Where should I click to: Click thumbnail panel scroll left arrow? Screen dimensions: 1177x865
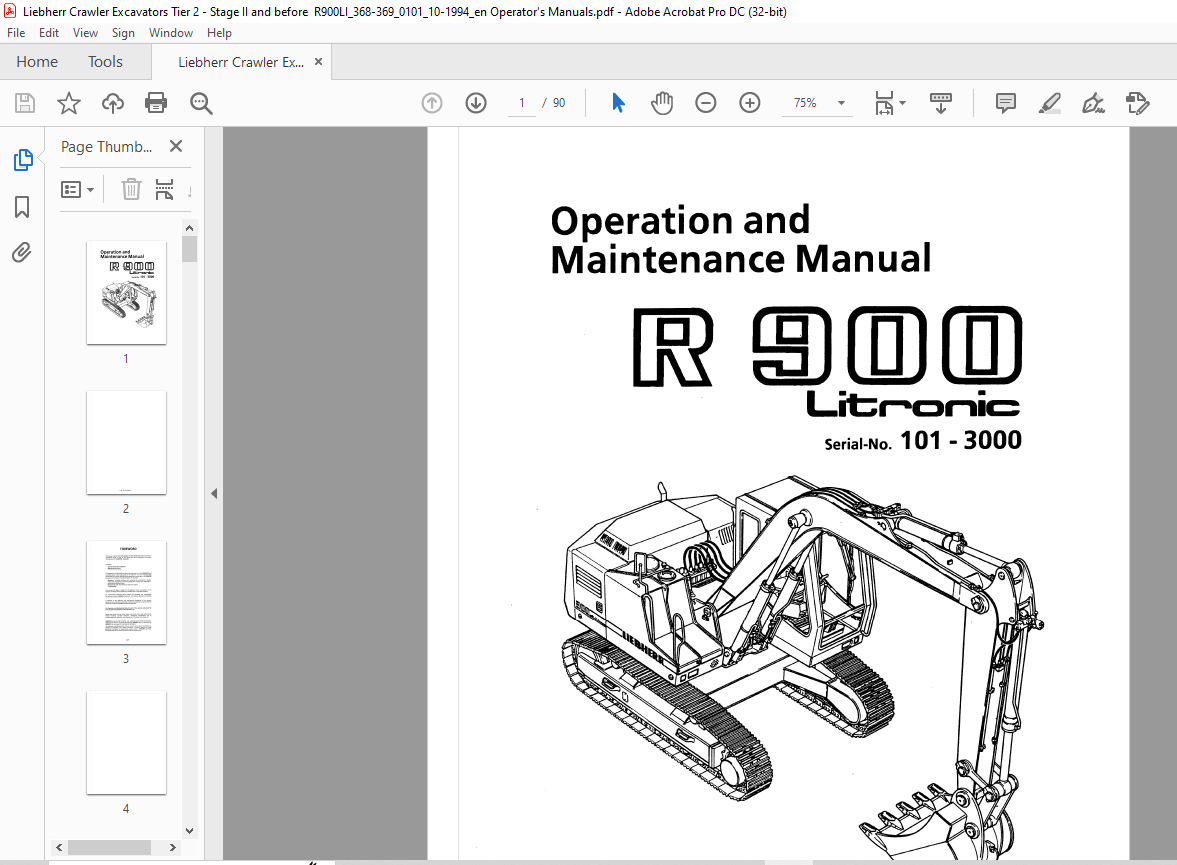click(59, 847)
